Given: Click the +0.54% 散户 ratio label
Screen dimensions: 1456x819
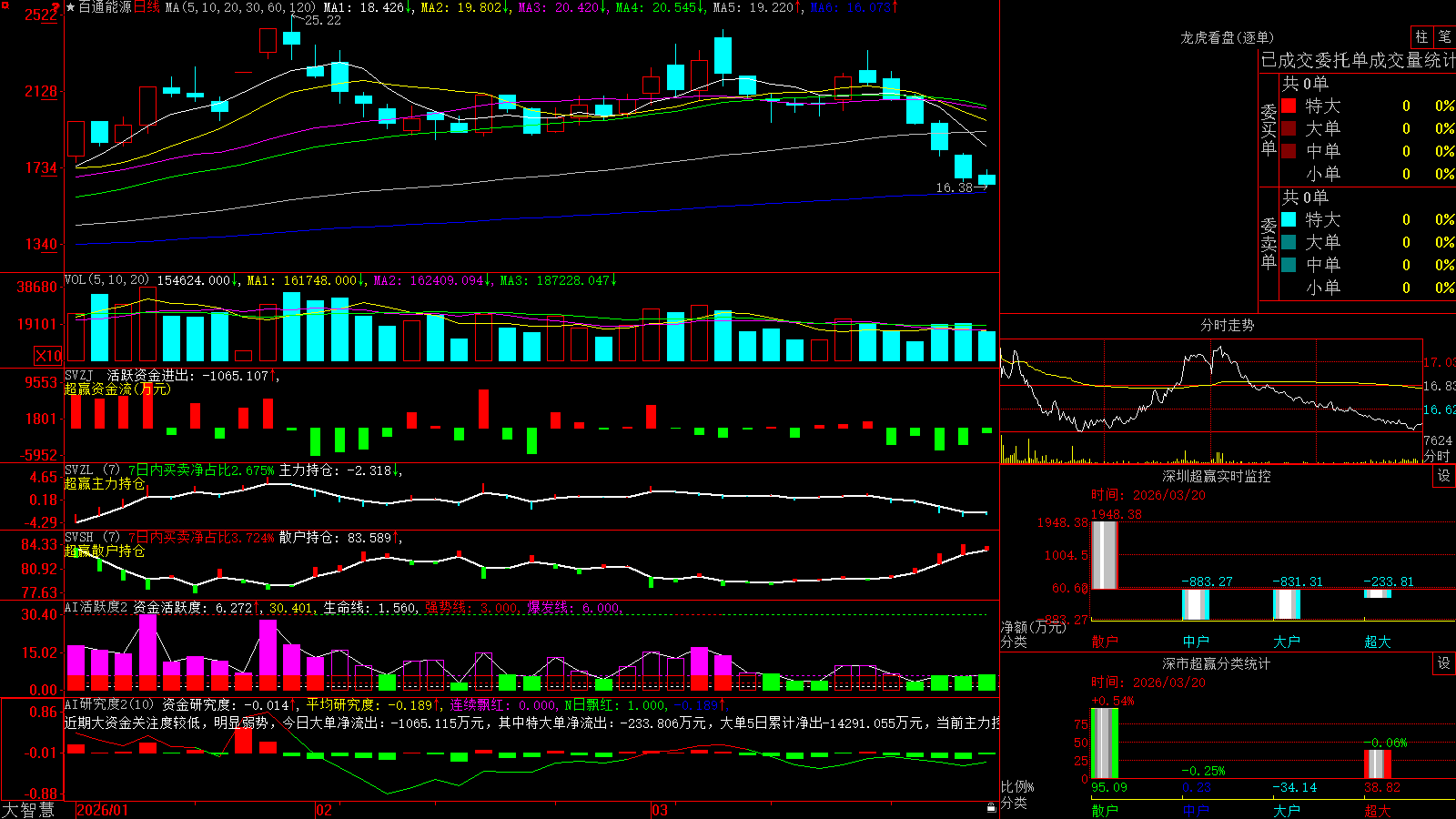Looking at the screenshot, I should (1113, 701).
